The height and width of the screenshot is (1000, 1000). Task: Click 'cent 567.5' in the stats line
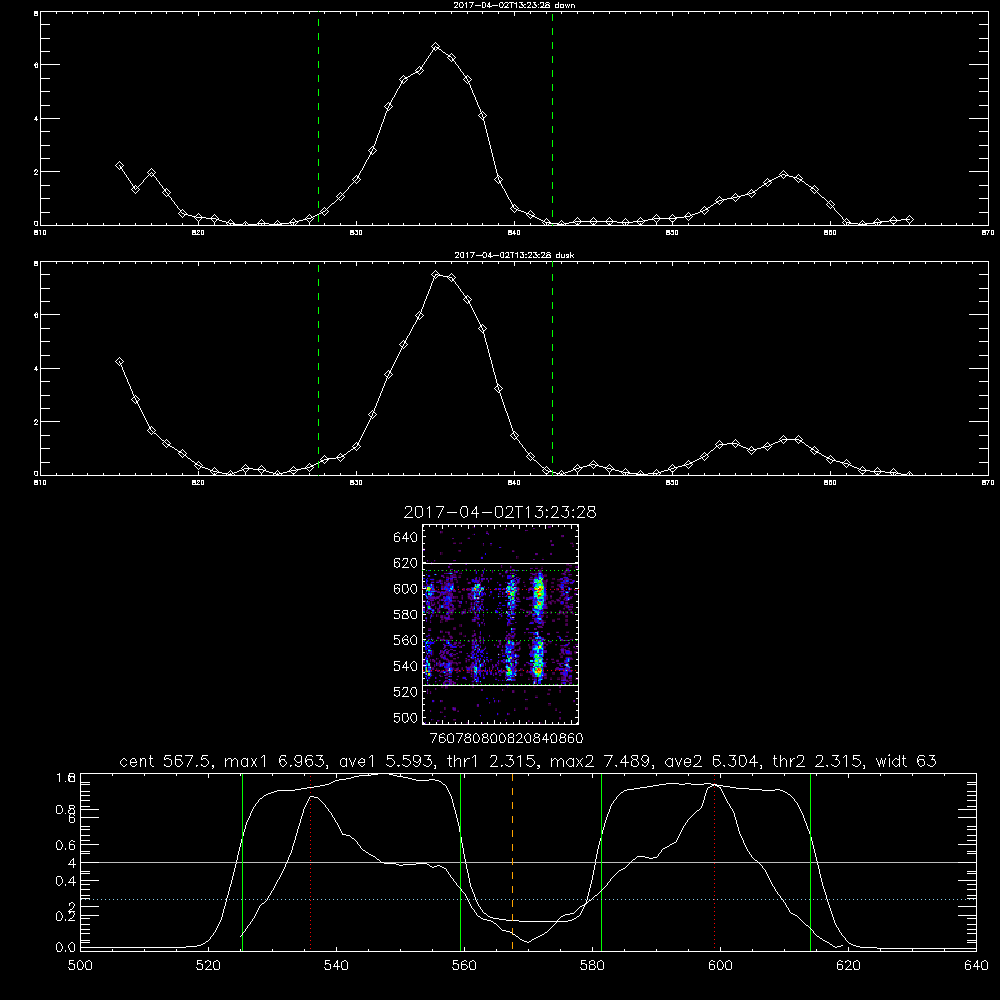click(x=165, y=761)
